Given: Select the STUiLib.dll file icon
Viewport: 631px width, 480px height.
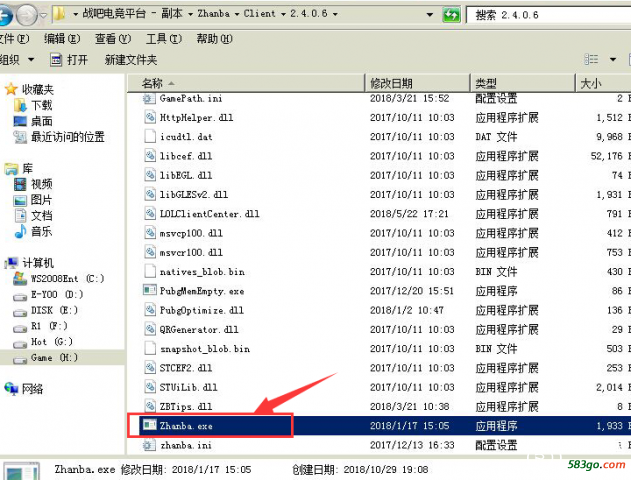Looking at the screenshot, I should click(150, 387).
